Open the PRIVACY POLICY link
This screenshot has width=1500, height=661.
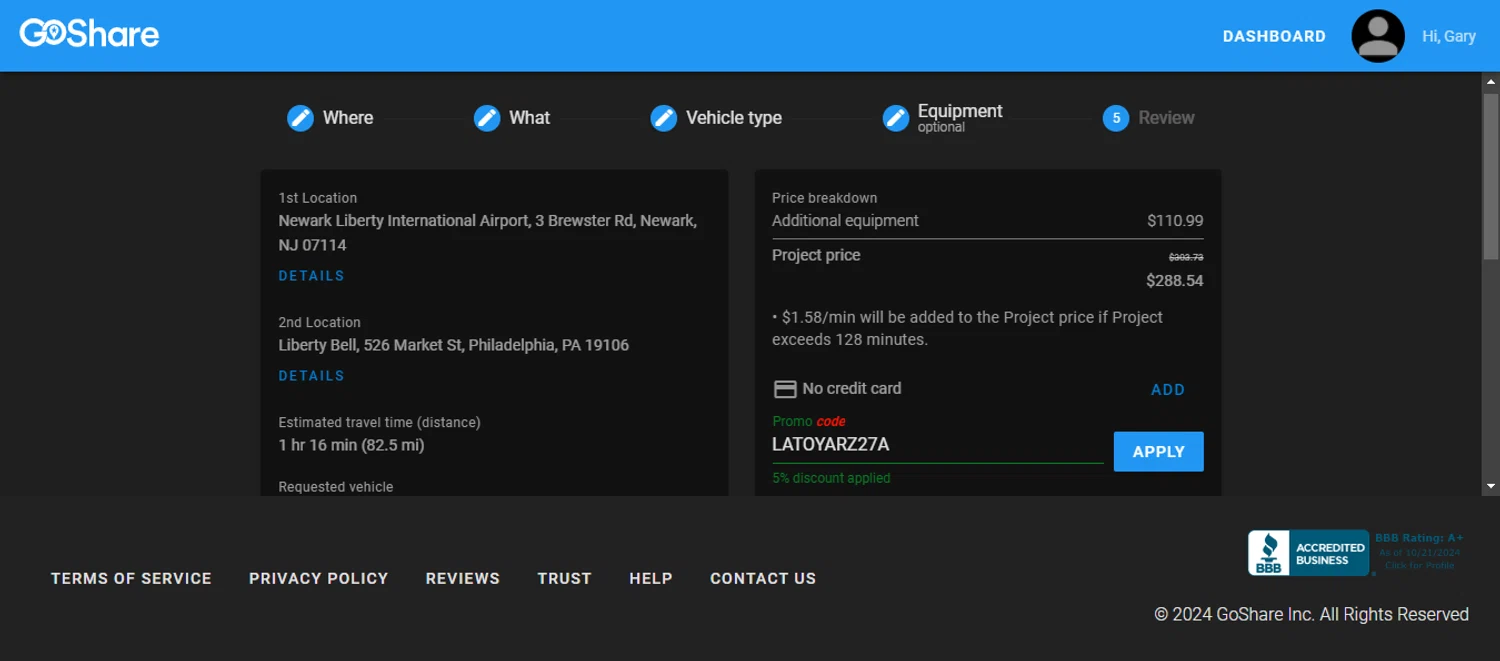point(318,578)
